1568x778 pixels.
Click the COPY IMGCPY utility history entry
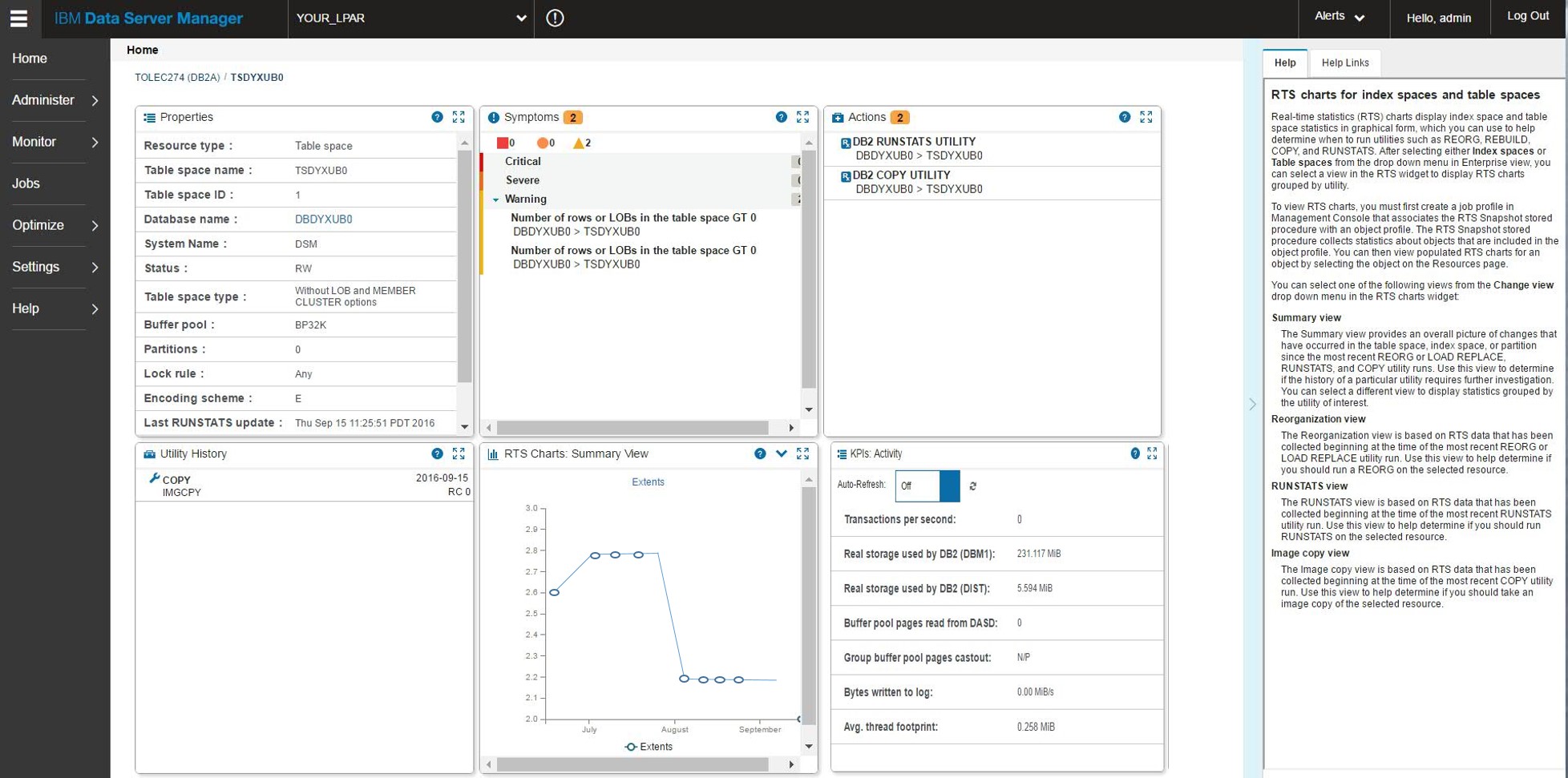304,486
